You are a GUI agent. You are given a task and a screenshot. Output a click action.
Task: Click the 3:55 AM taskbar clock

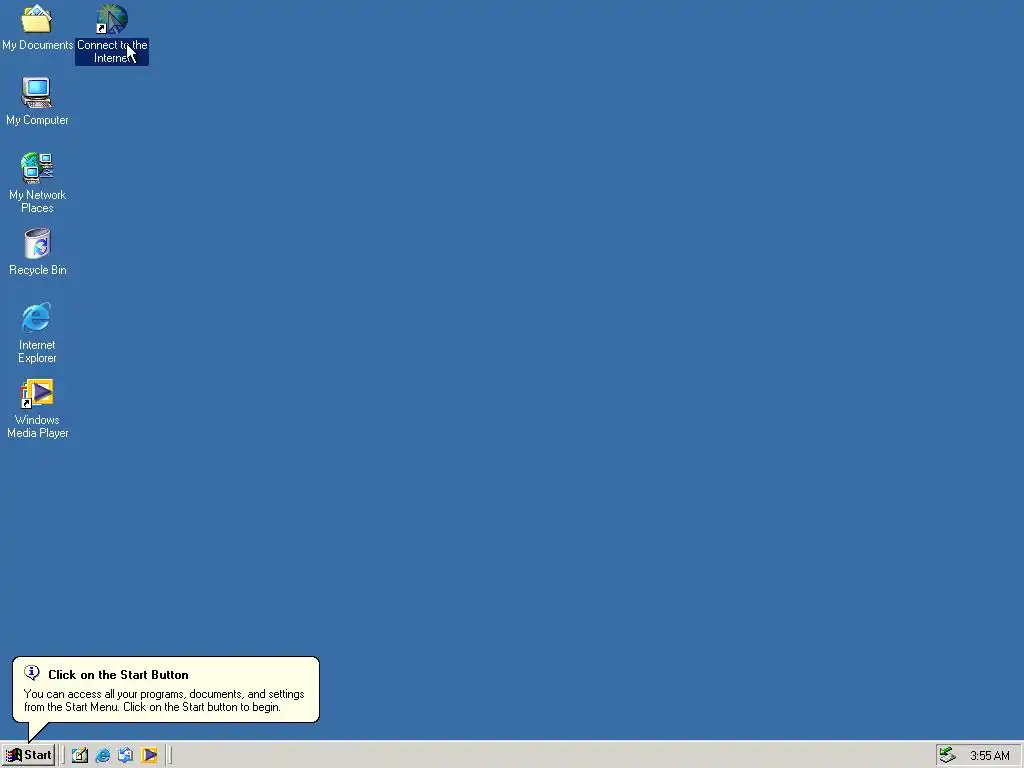[989, 756]
